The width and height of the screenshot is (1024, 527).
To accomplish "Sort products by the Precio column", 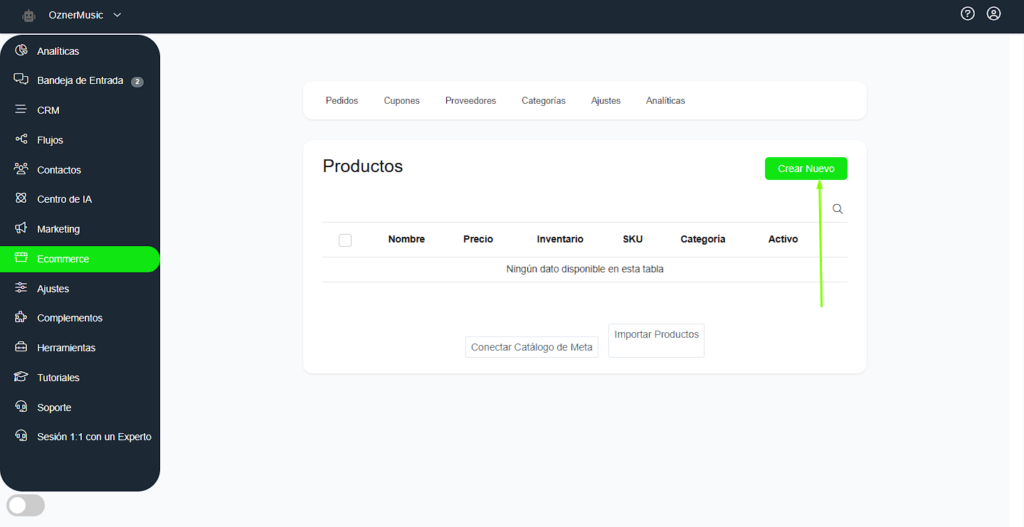I will click(x=478, y=240).
